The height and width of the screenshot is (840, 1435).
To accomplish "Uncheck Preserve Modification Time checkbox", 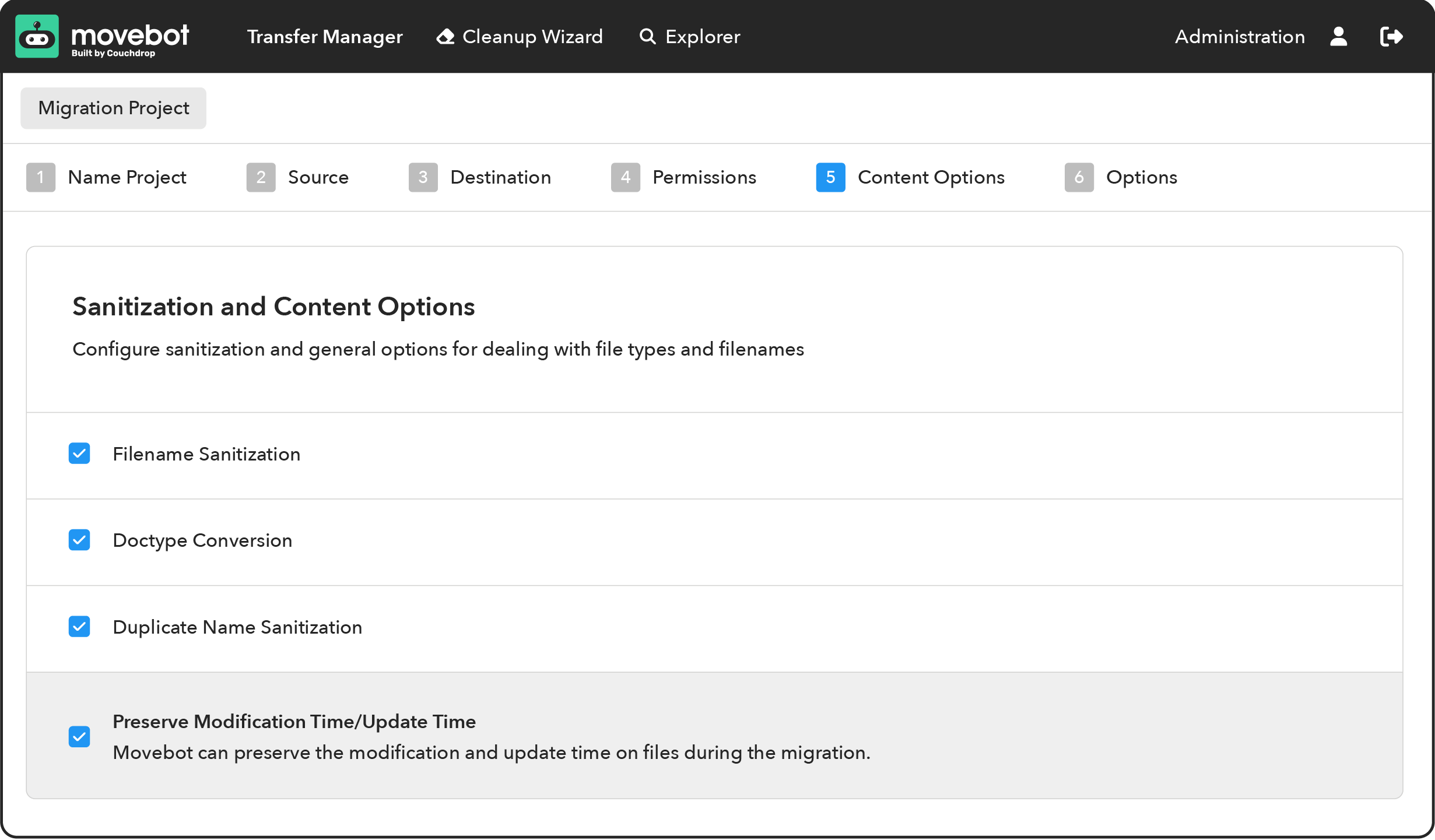I will 79,737.
